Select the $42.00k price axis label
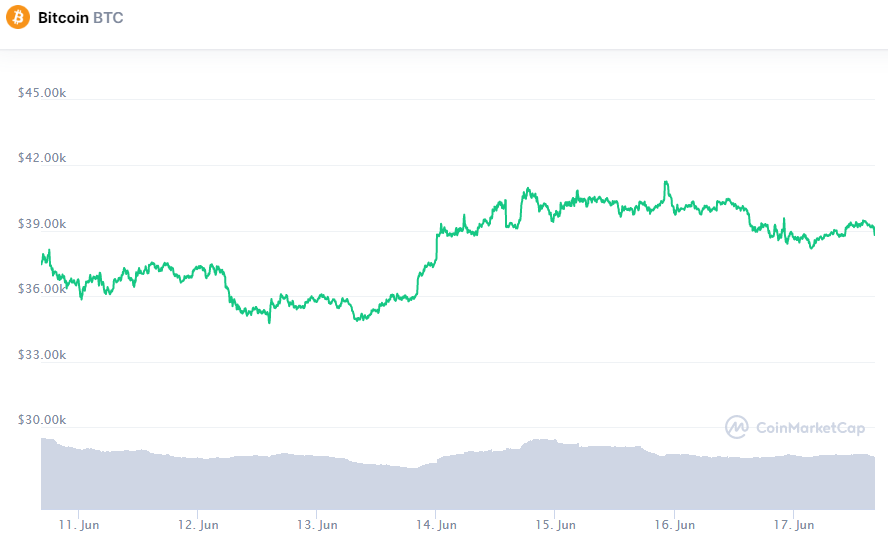 (42, 158)
